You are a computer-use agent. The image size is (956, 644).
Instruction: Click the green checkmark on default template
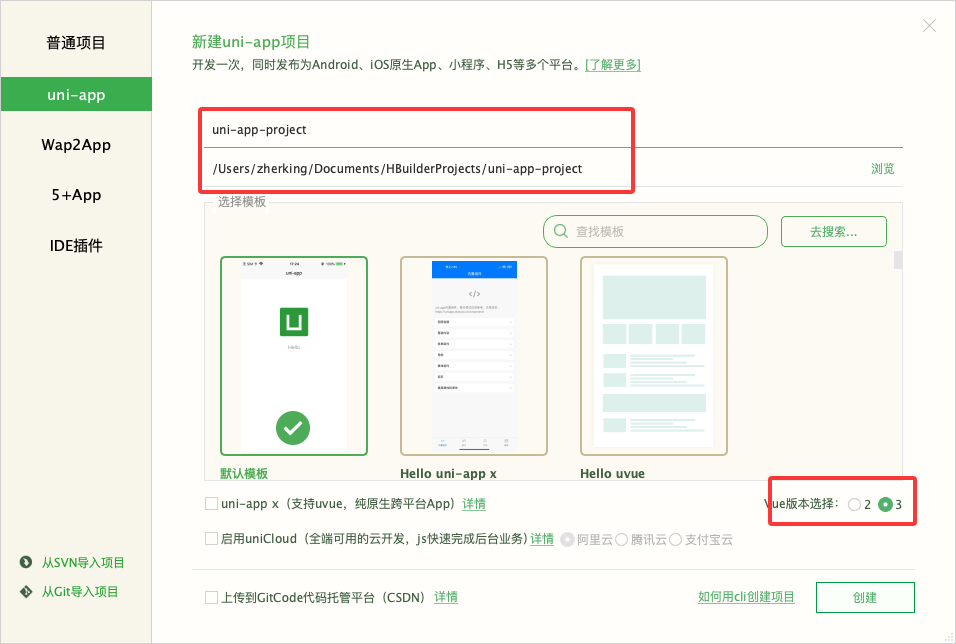click(x=293, y=428)
